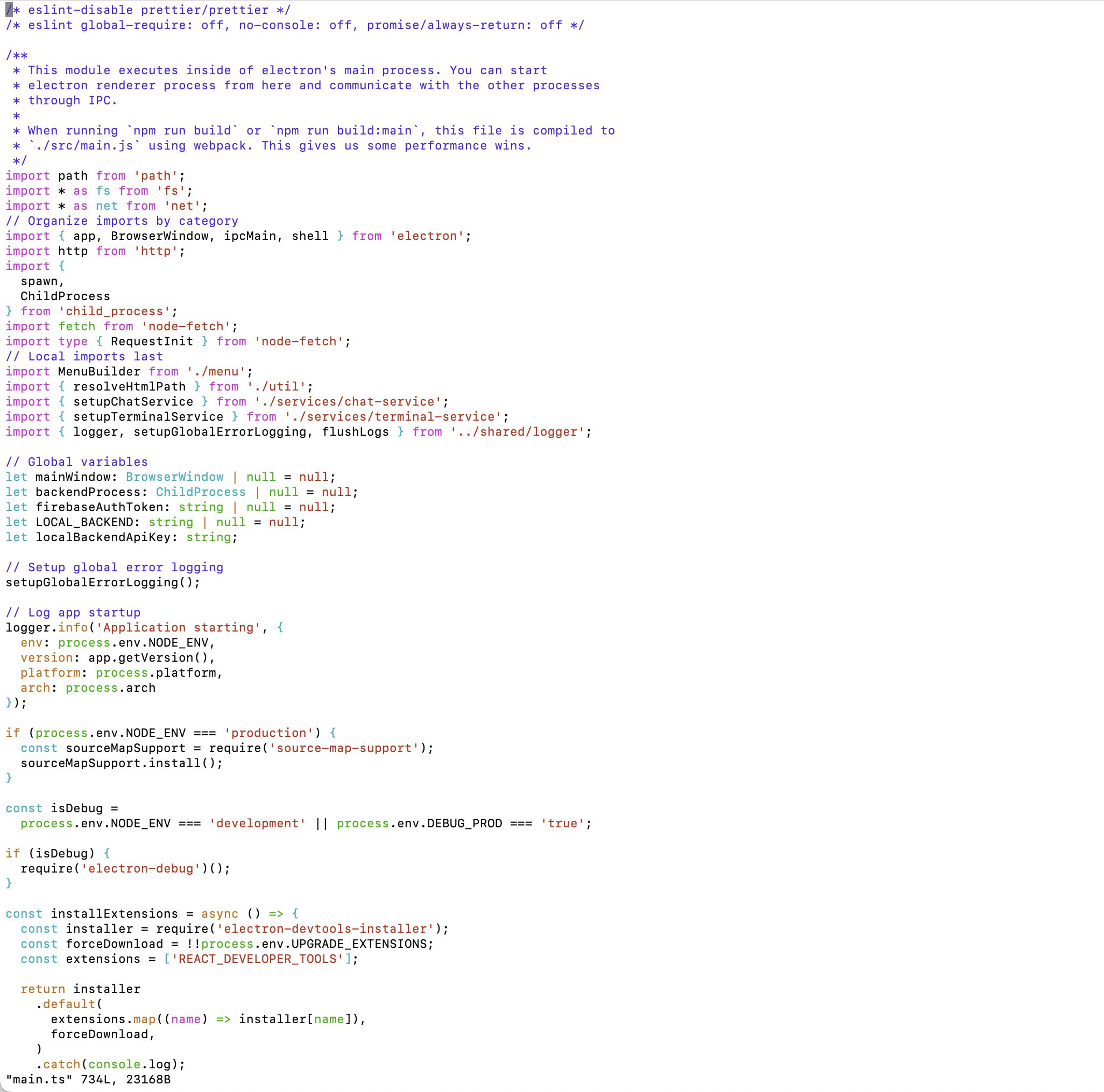Viewport: 1104px width, 1092px height.
Task: Click the line "import * as net from 'net';"
Action: pos(107,205)
